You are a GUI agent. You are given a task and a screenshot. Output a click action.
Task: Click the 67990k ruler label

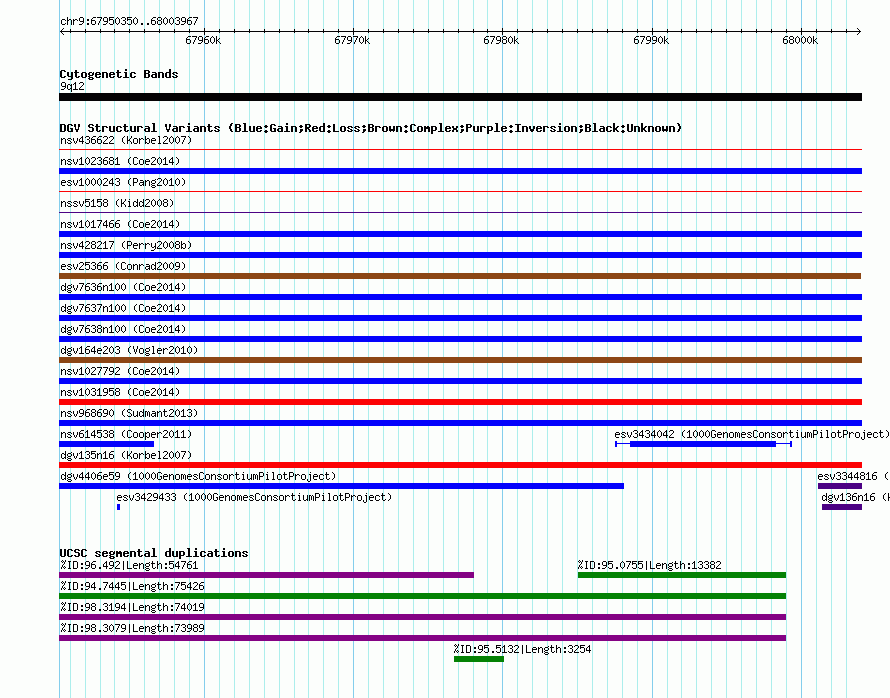651,40
